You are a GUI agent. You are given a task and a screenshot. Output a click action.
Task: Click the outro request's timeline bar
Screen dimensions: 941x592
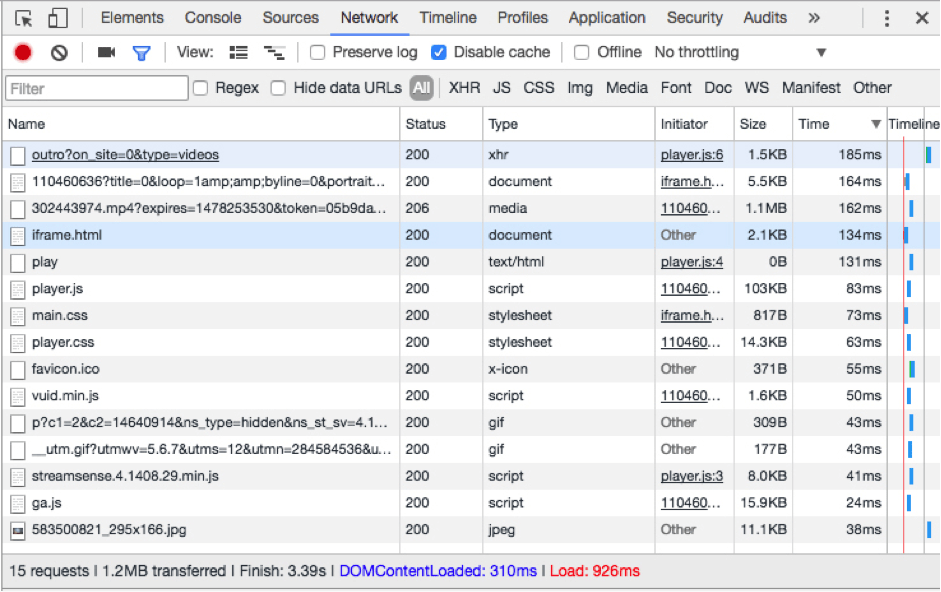click(x=928, y=155)
